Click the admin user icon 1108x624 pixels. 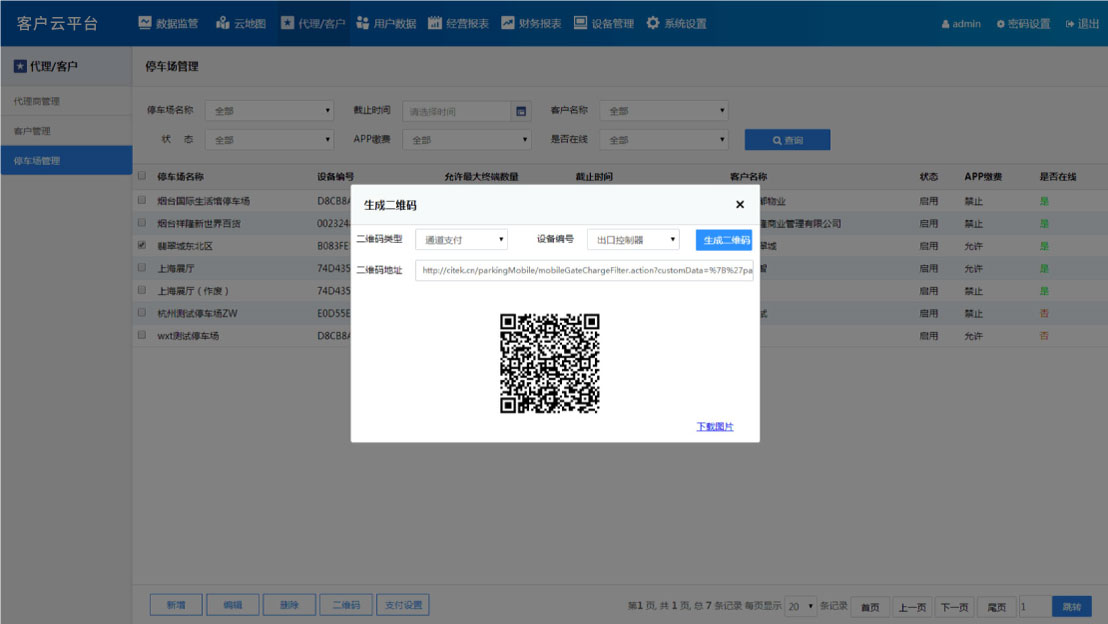pyautogui.click(x=945, y=24)
